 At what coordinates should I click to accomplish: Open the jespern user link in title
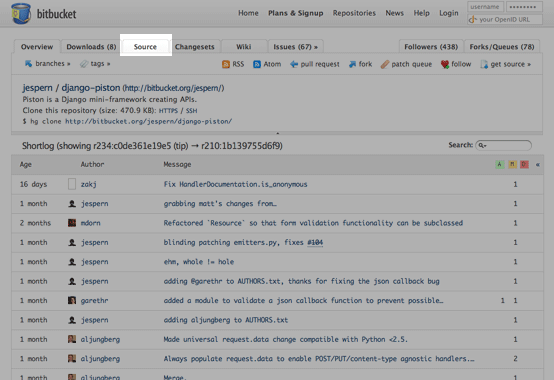[x=37, y=88]
